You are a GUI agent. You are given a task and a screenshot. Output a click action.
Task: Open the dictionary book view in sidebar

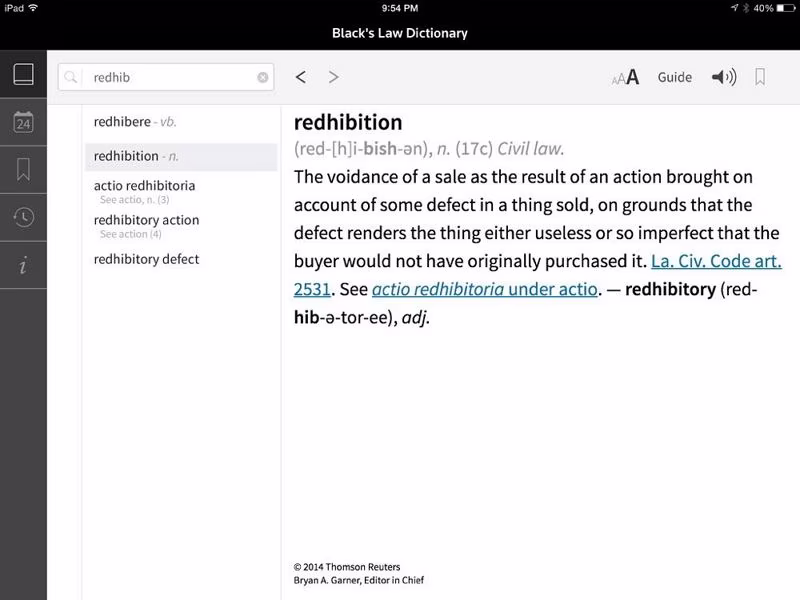(x=23, y=74)
